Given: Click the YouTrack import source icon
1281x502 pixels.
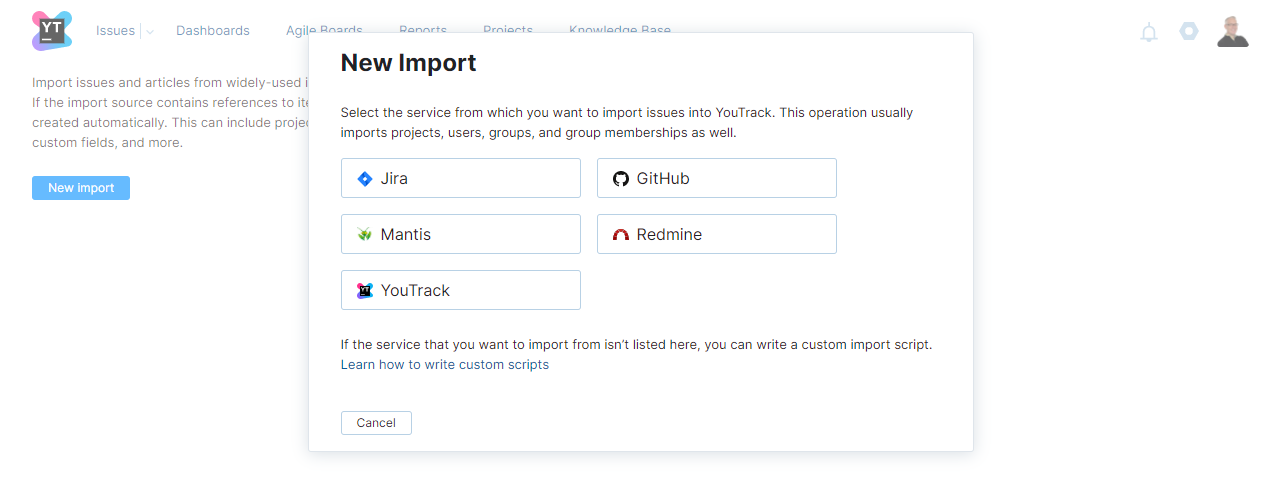Looking at the screenshot, I should click(x=365, y=291).
